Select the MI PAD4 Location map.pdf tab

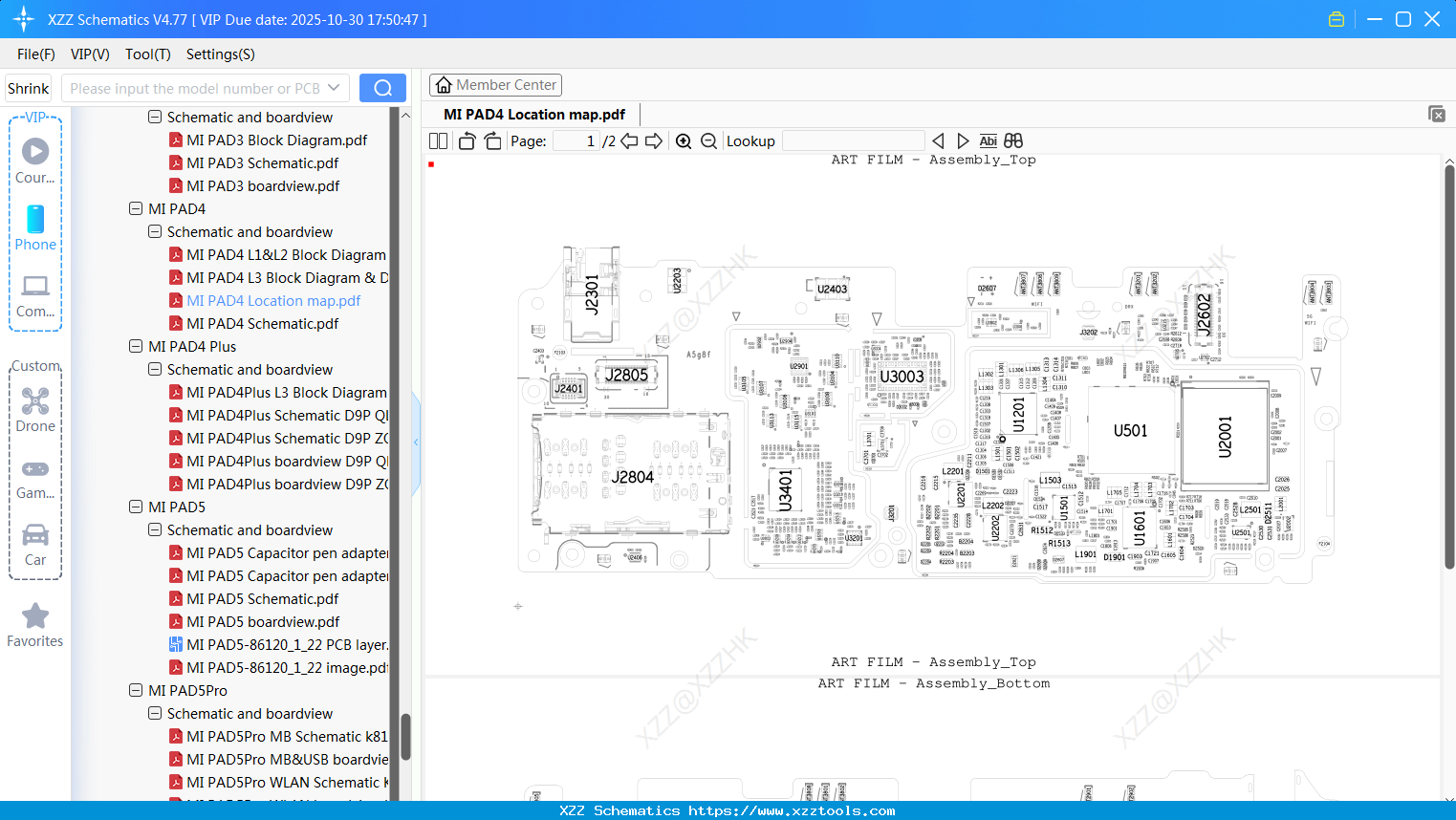pyautogui.click(x=532, y=114)
